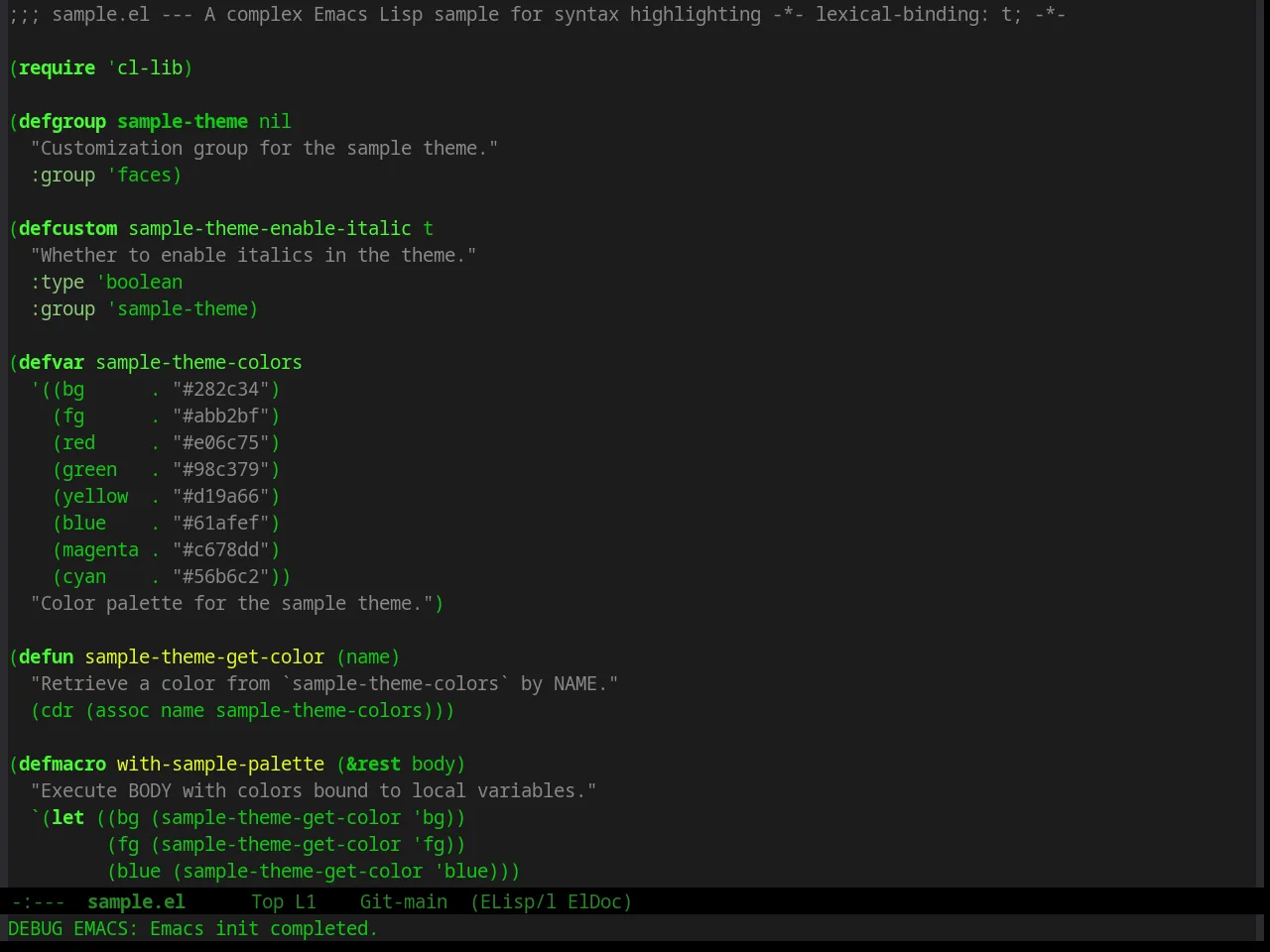
Task: Click the 'magenta' key in the color alist
Action: click(100, 549)
